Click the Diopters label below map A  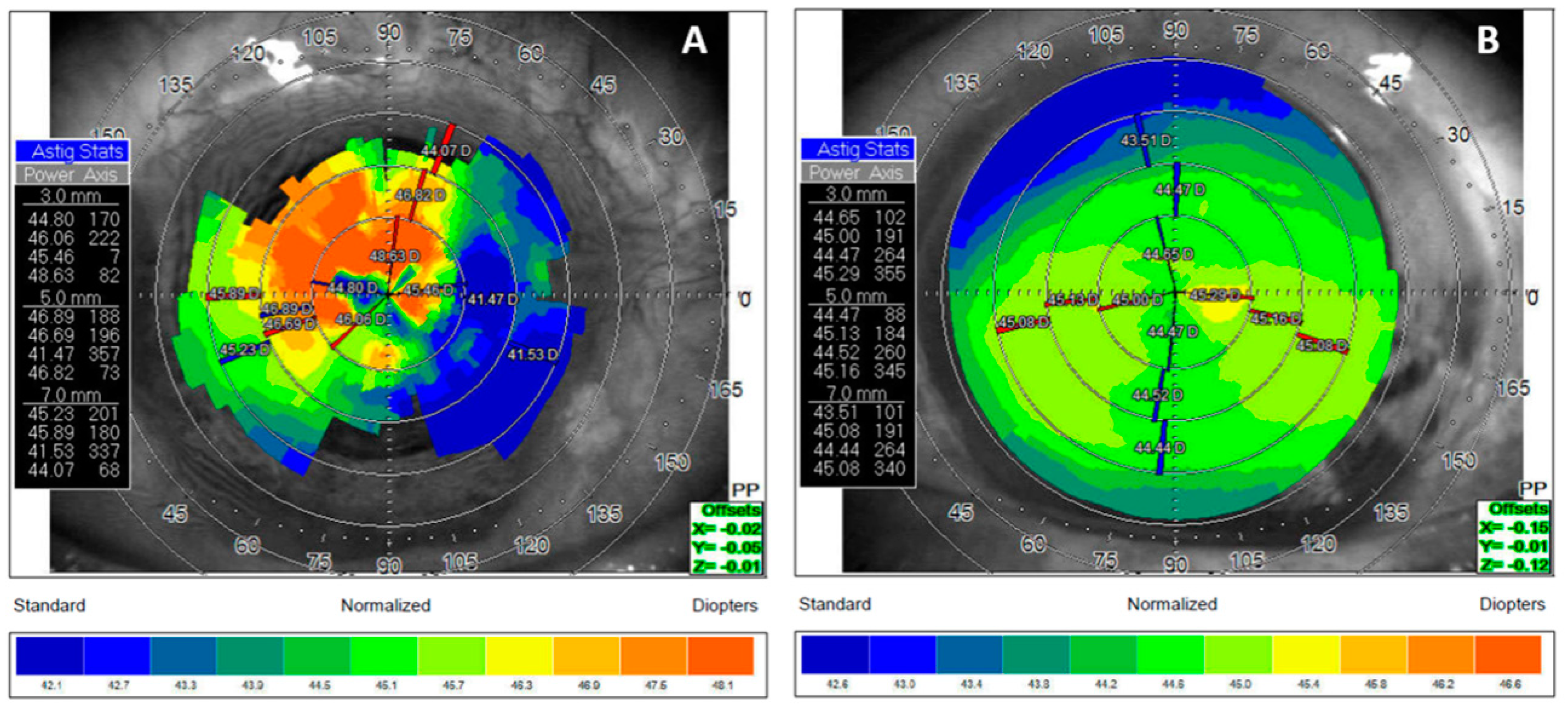725,606
